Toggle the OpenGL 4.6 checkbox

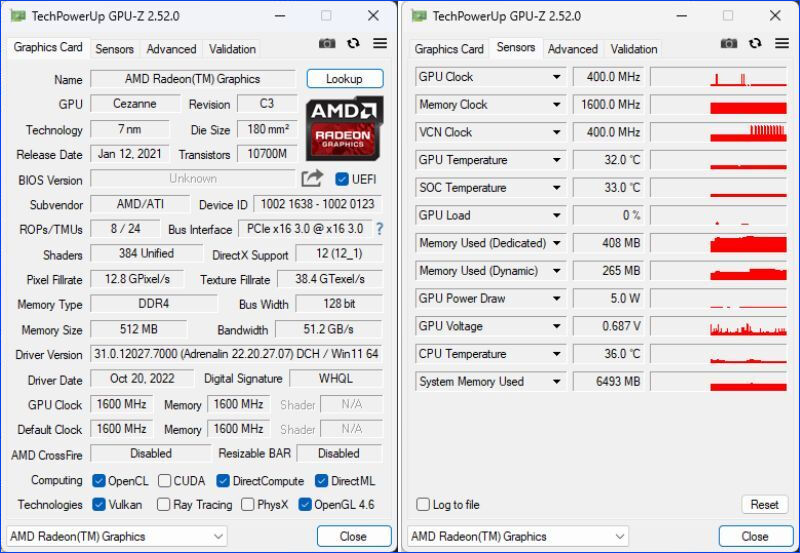coord(305,505)
